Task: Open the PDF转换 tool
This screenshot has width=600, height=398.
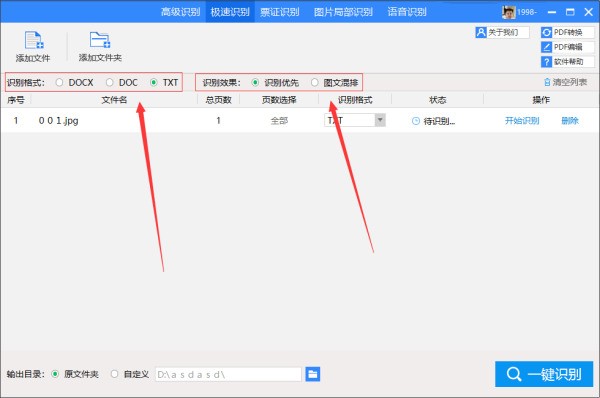Action: pyautogui.click(x=568, y=33)
